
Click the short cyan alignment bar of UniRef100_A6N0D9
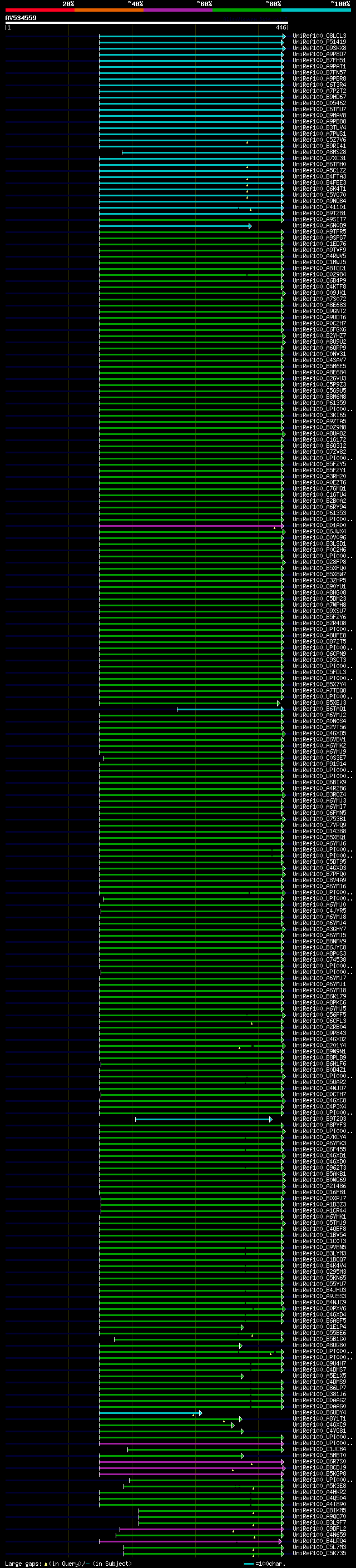175,226
